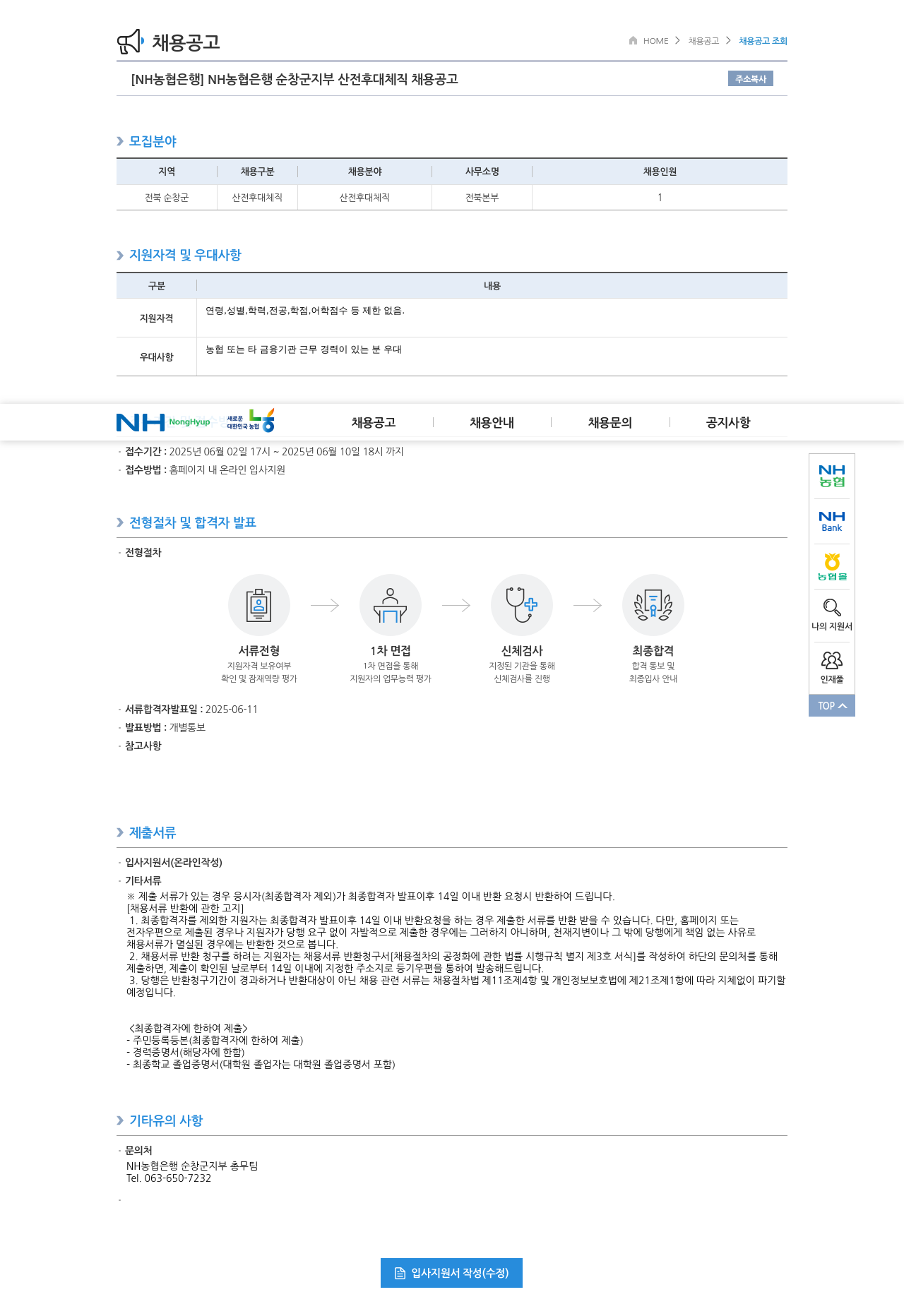Open 나의 지원서 magnifier icon
The image size is (904, 1316).
[x=832, y=608]
